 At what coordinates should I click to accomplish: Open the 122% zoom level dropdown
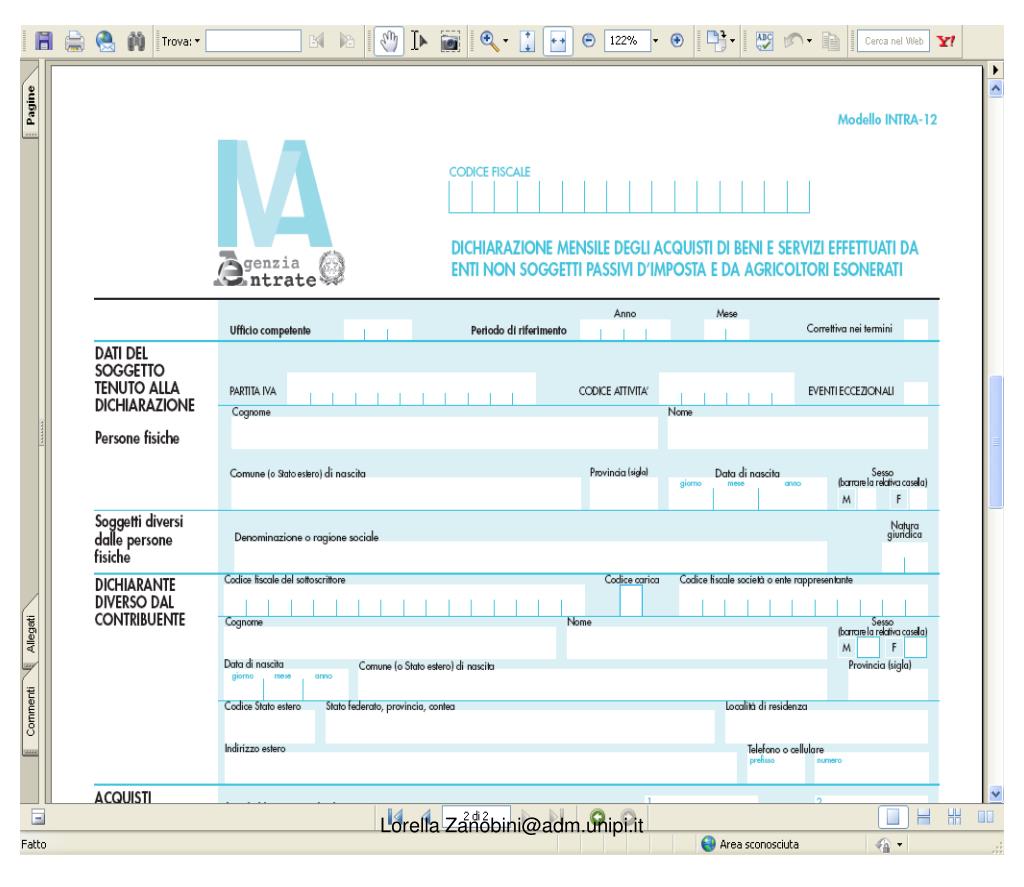tap(656, 40)
